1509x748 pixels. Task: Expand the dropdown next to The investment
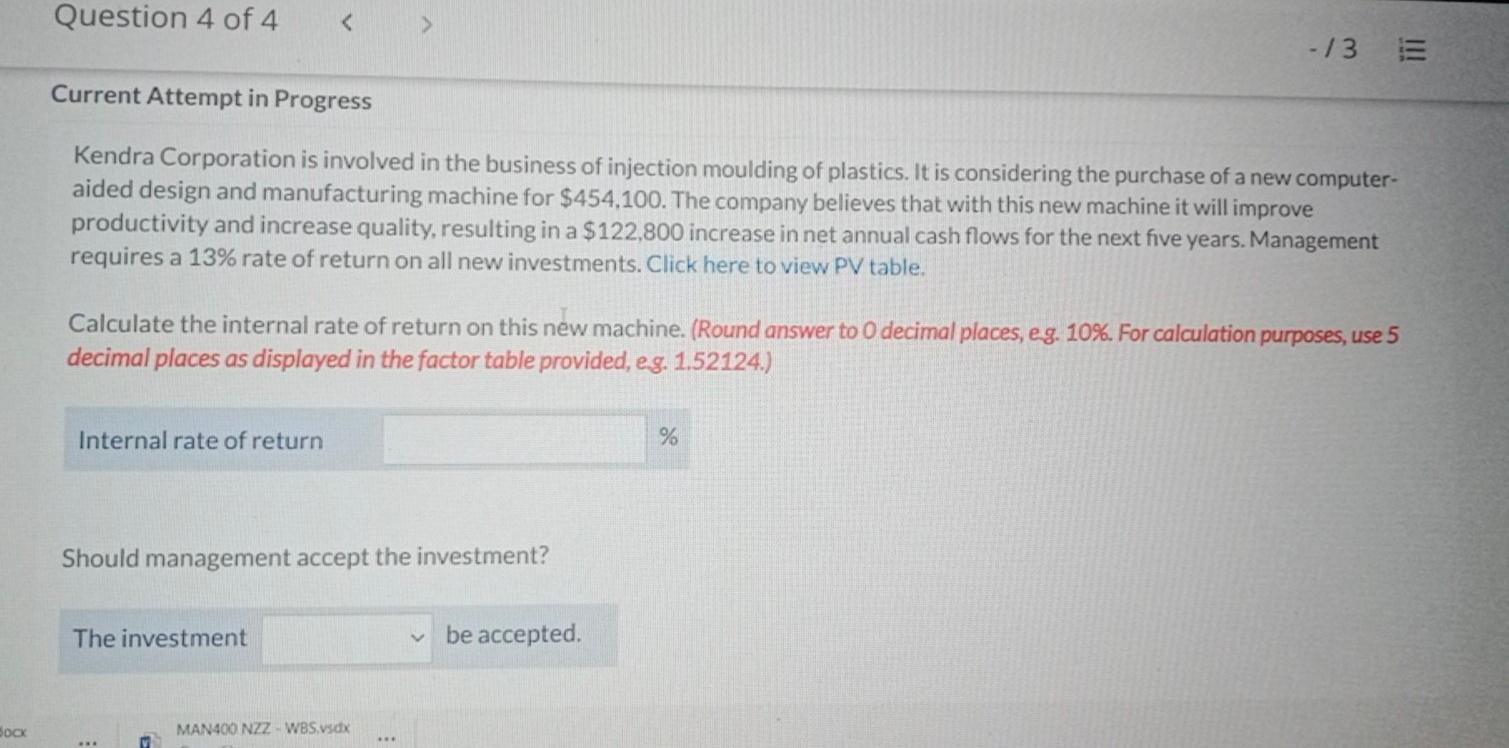pos(345,636)
